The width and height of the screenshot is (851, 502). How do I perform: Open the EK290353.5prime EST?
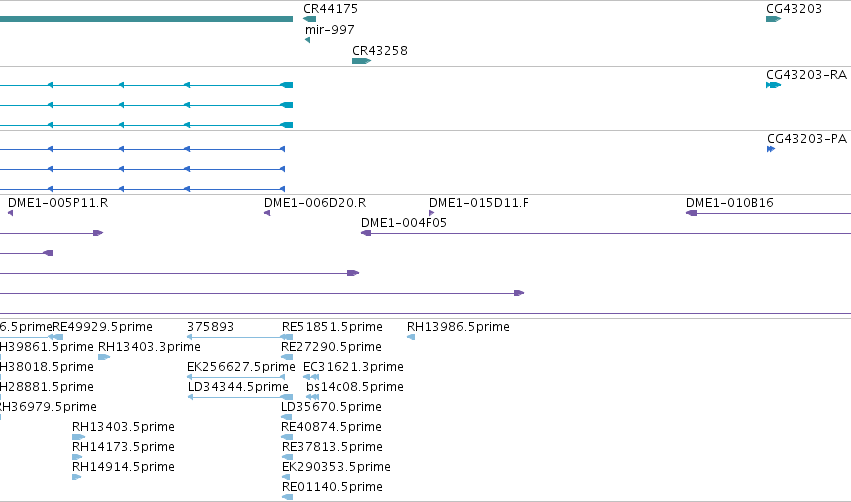coord(286,477)
